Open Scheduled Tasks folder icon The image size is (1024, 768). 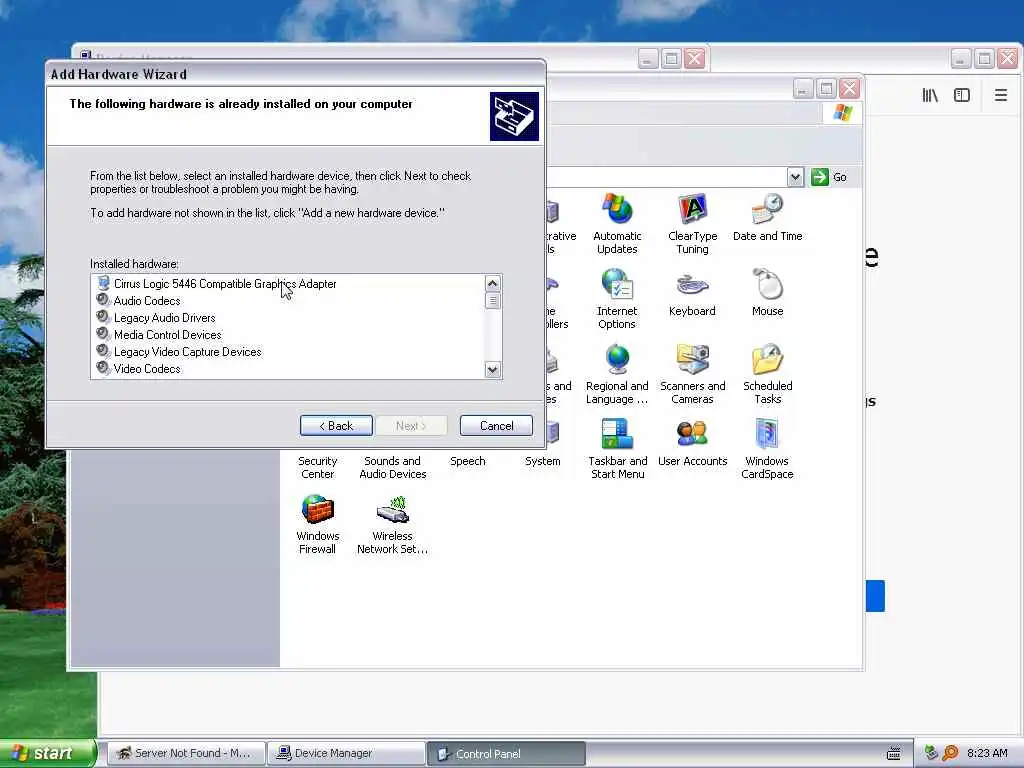click(x=767, y=374)
